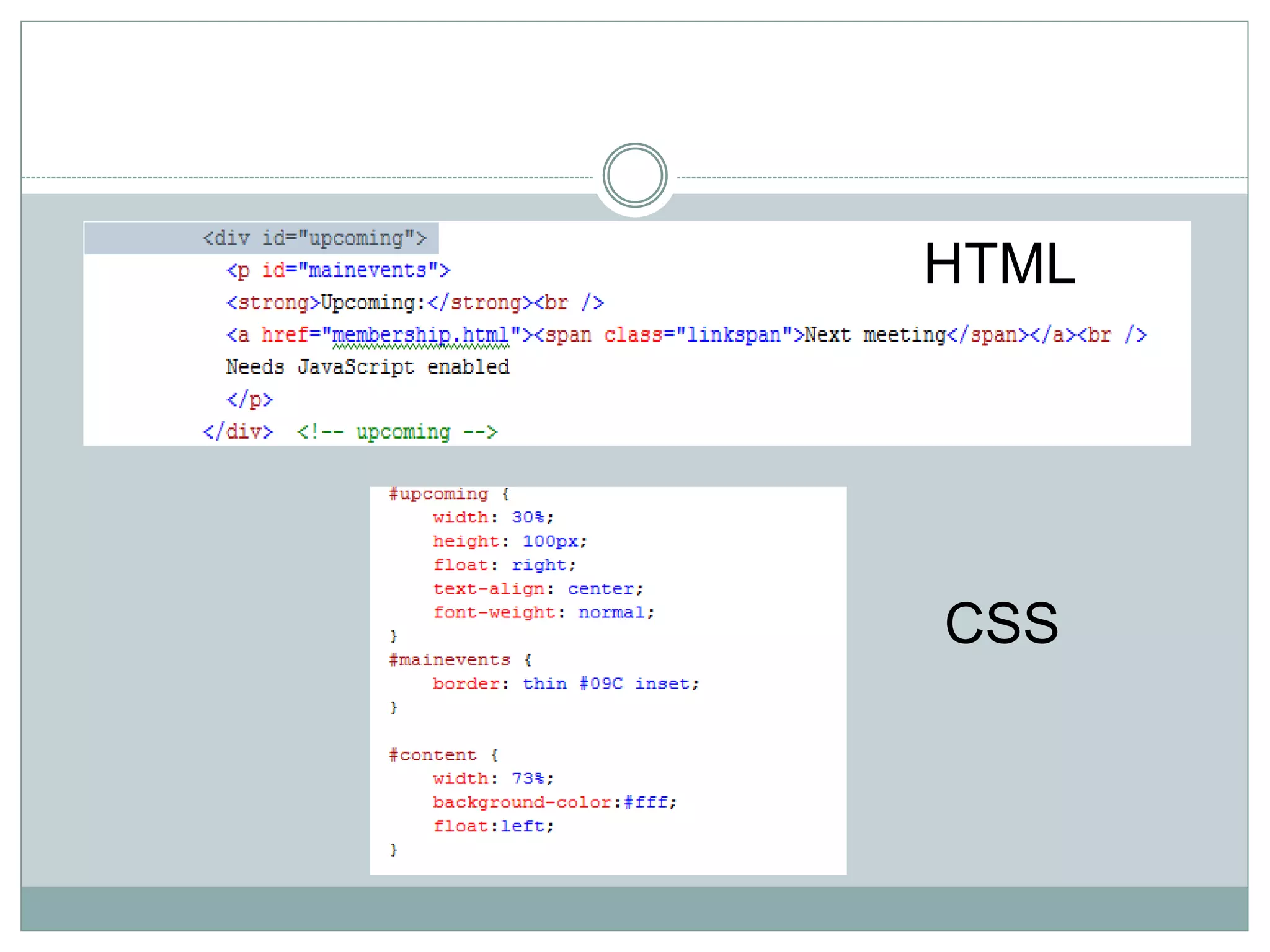Click the closing </div> tag

pyautogui.click(x=238, y=431)
